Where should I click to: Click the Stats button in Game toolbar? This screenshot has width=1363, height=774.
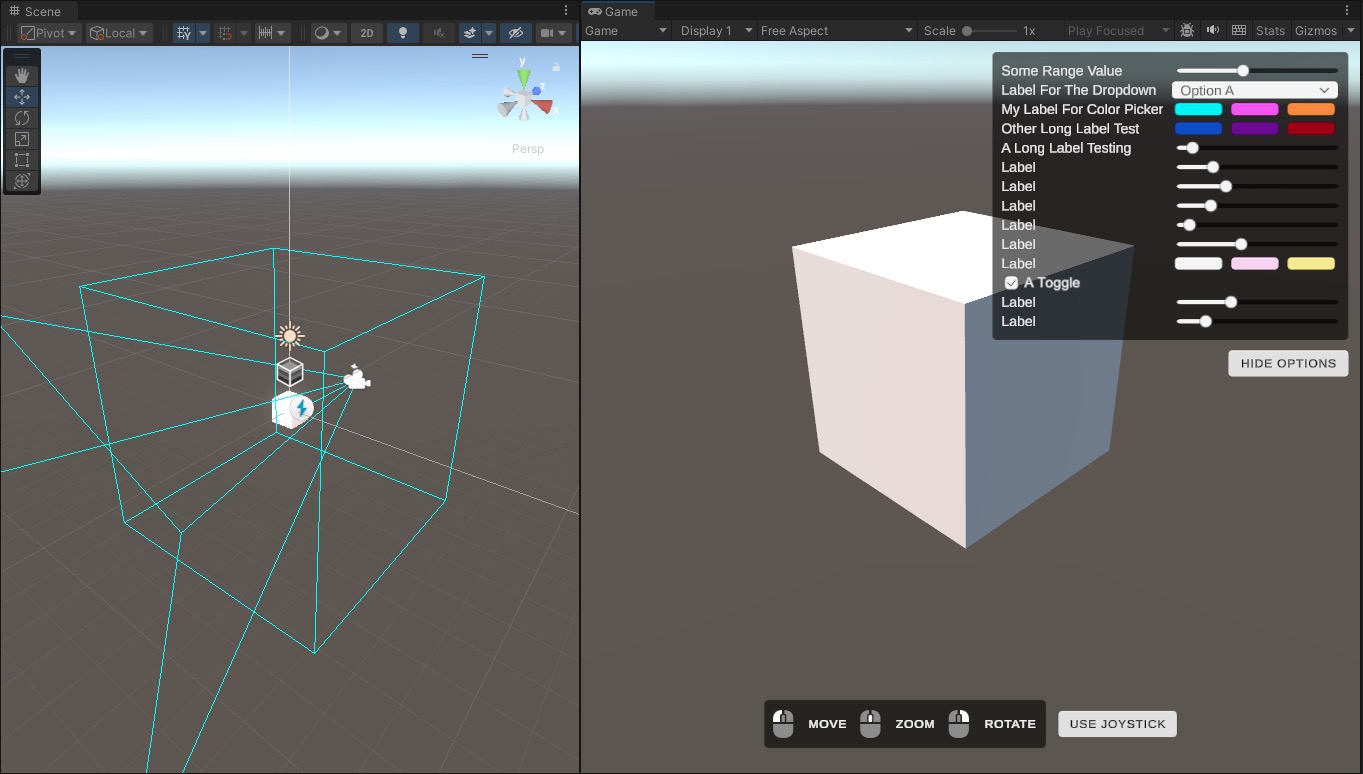[x=1270, y=31]
